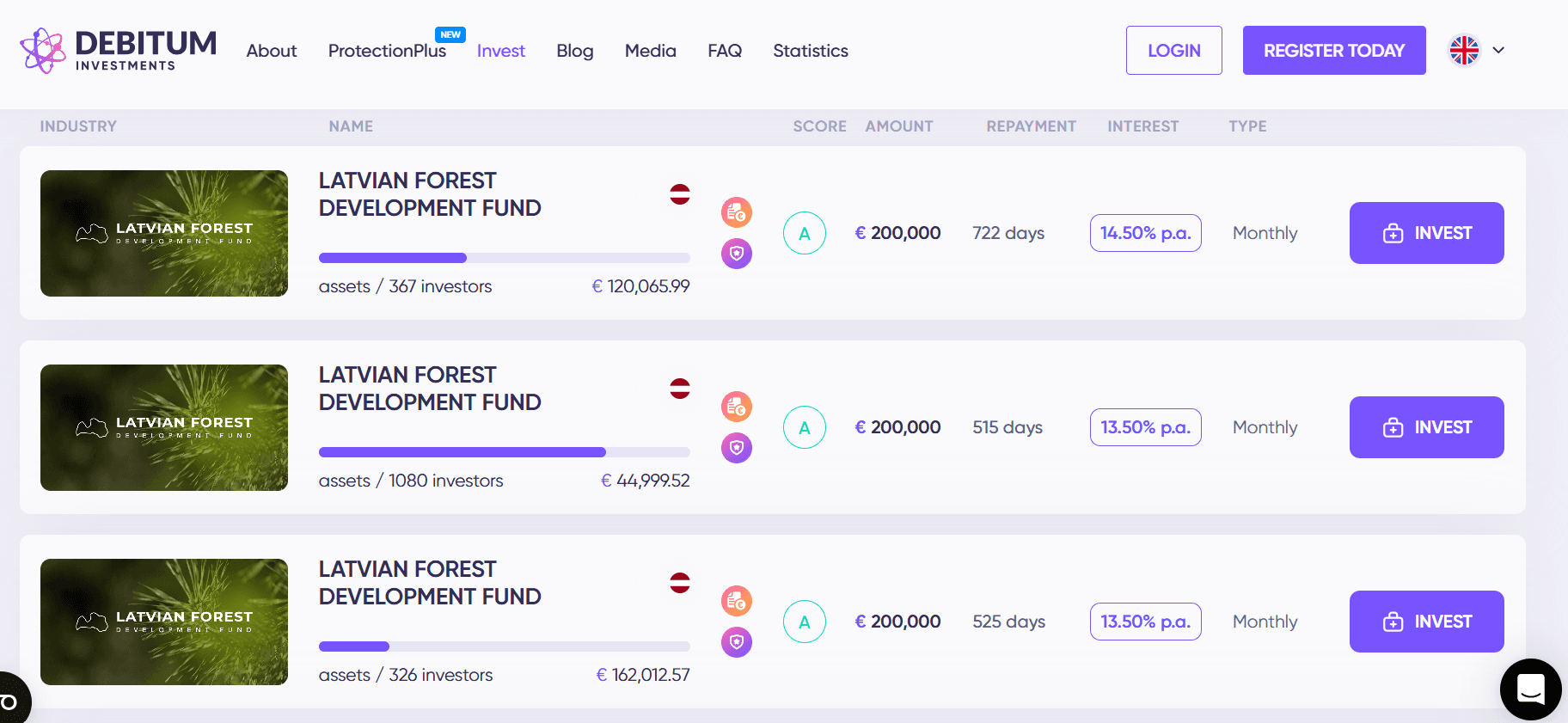
Task: Click the purple shield icon in first listing
Action: point(737,254)
